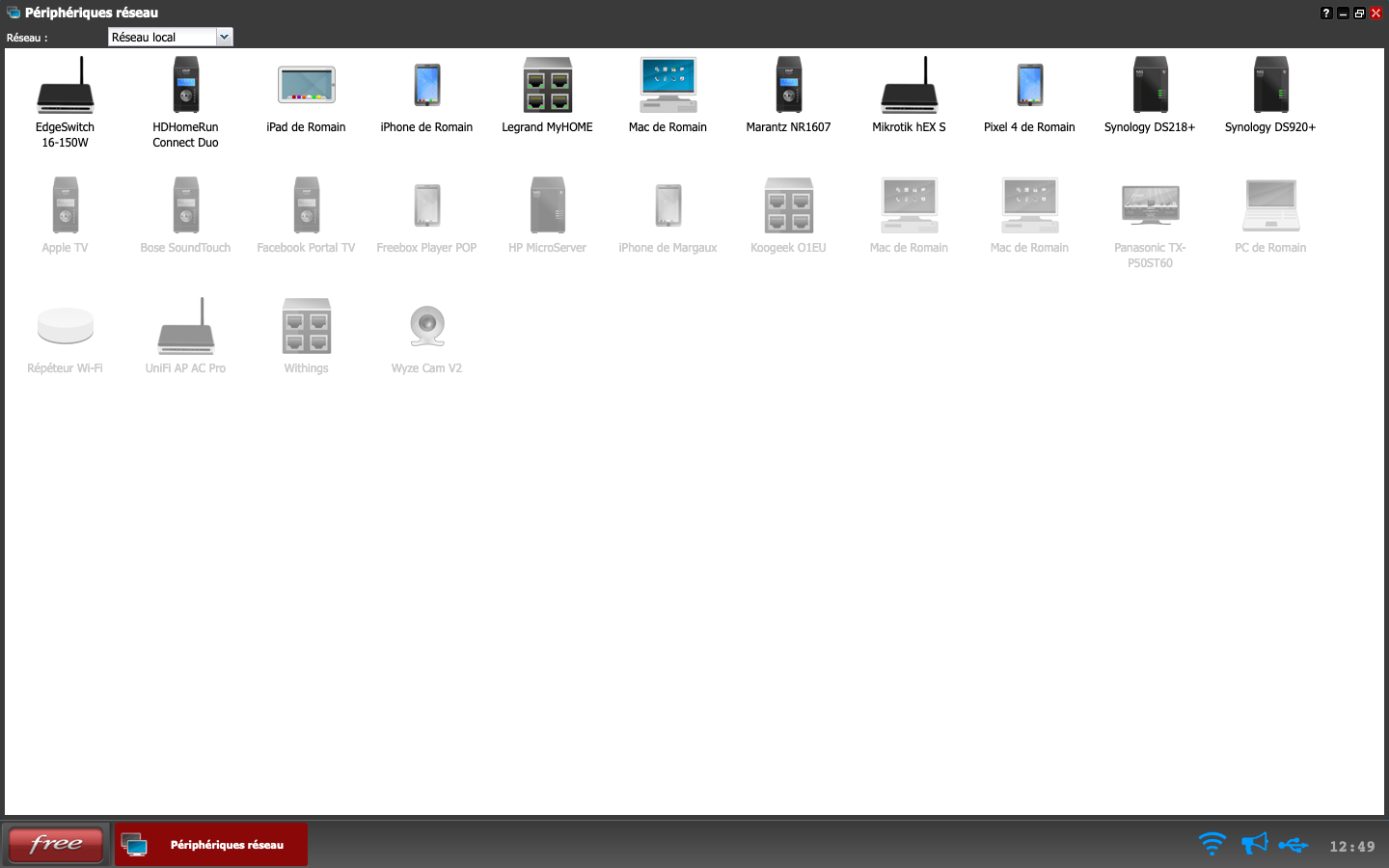Minimize the Périphériques réseau window

click(1343, 13)
